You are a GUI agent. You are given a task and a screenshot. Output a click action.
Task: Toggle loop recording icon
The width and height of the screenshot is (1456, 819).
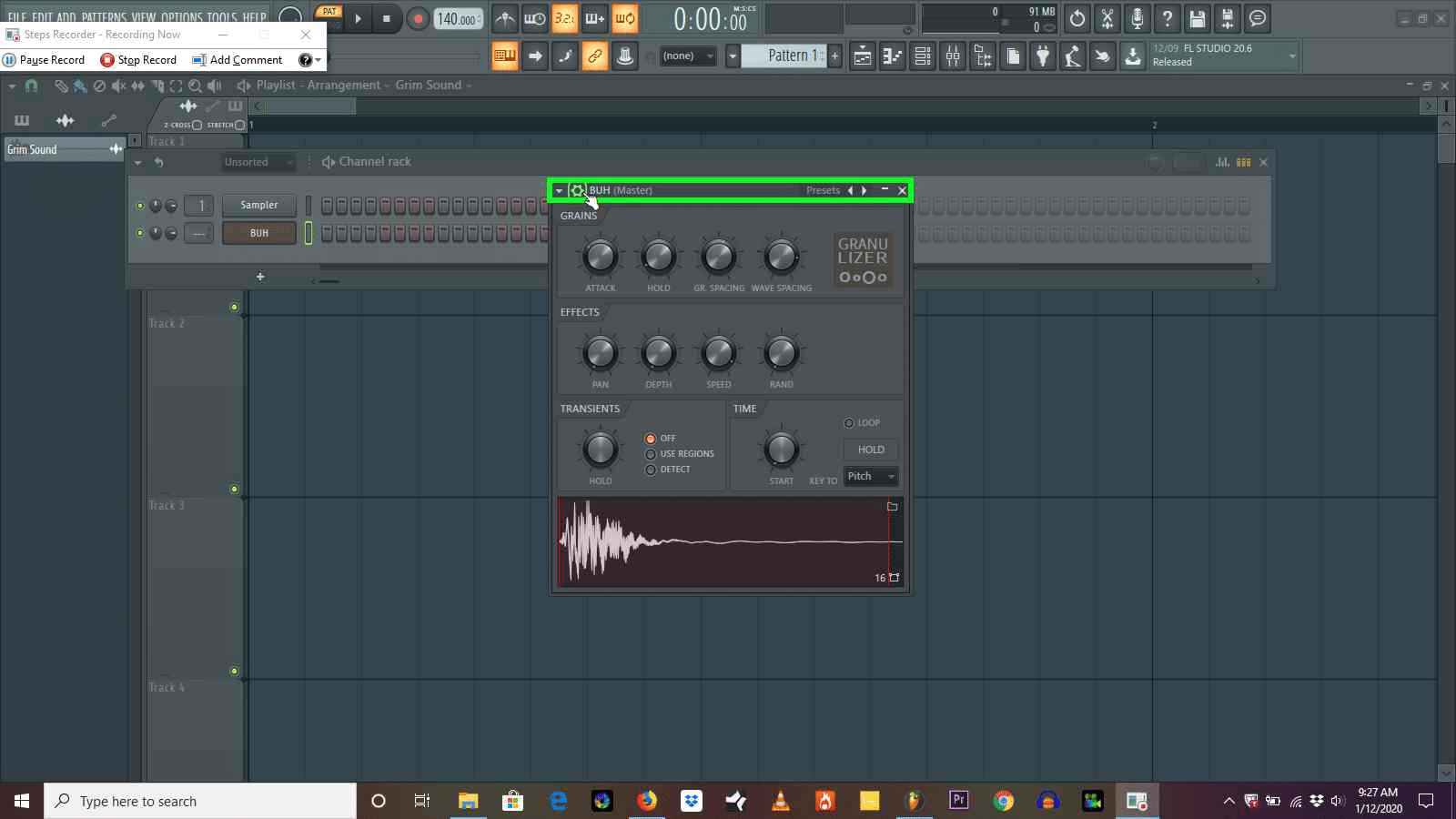point(624,18)
